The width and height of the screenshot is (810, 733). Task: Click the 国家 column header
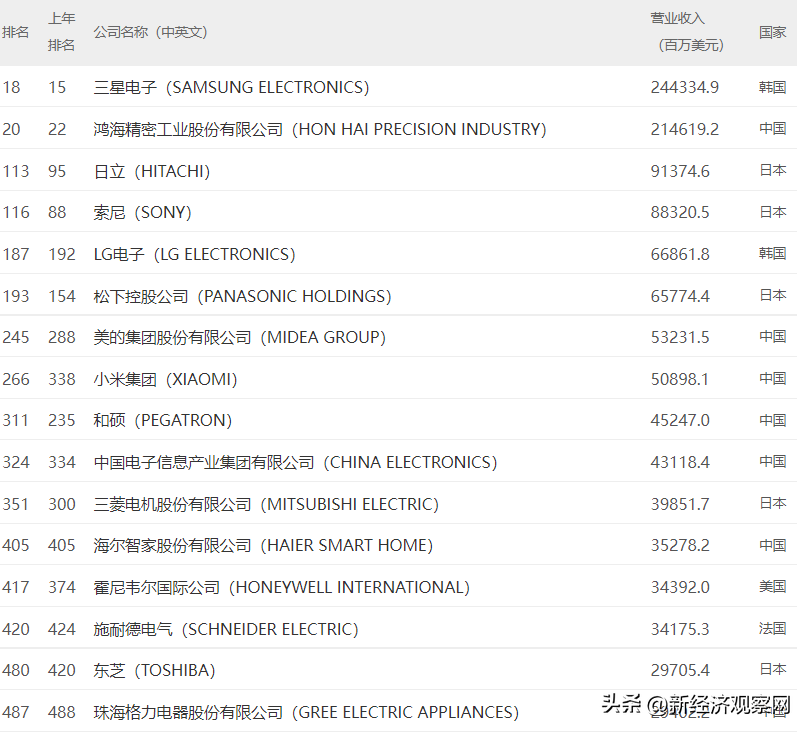(772, 33)
